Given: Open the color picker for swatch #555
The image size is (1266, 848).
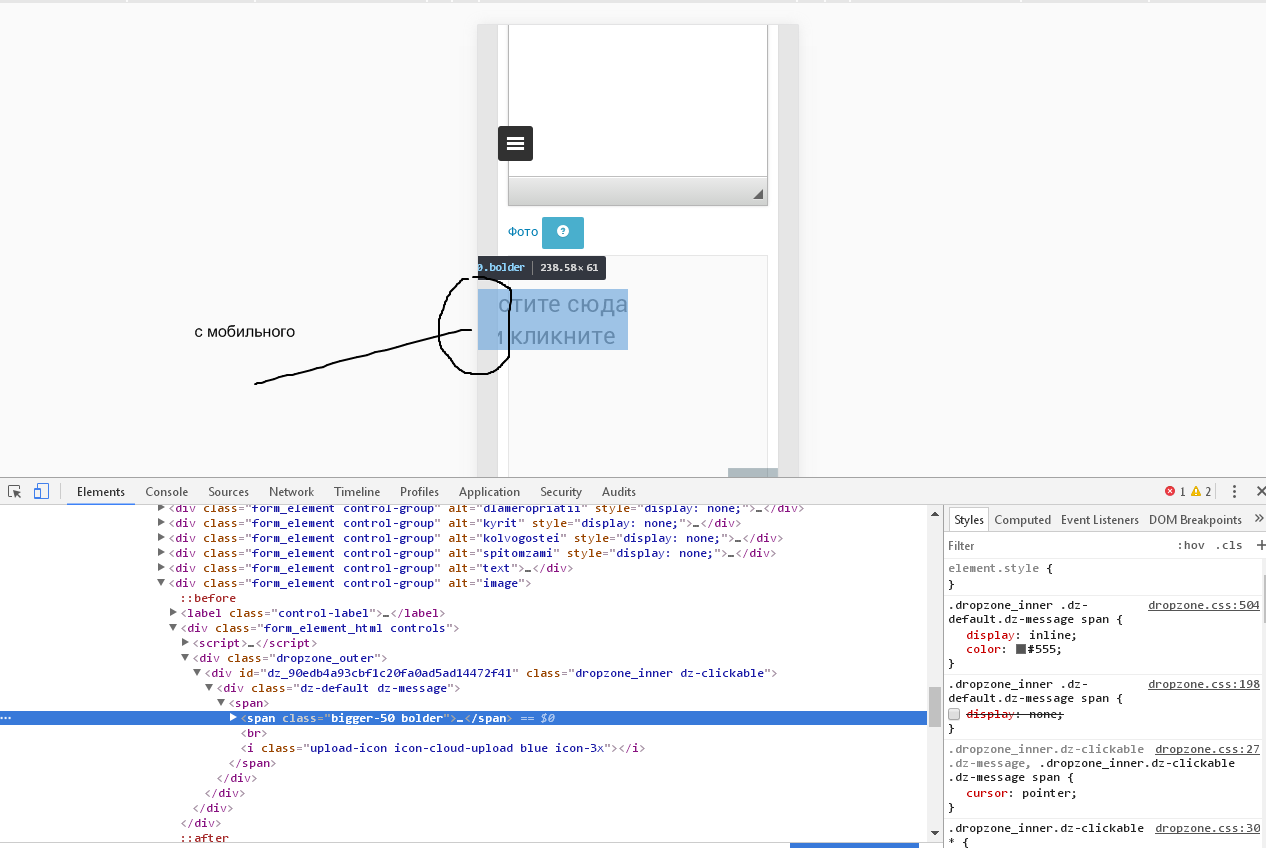Looking at the screenshot, I should pos(1020,650).
